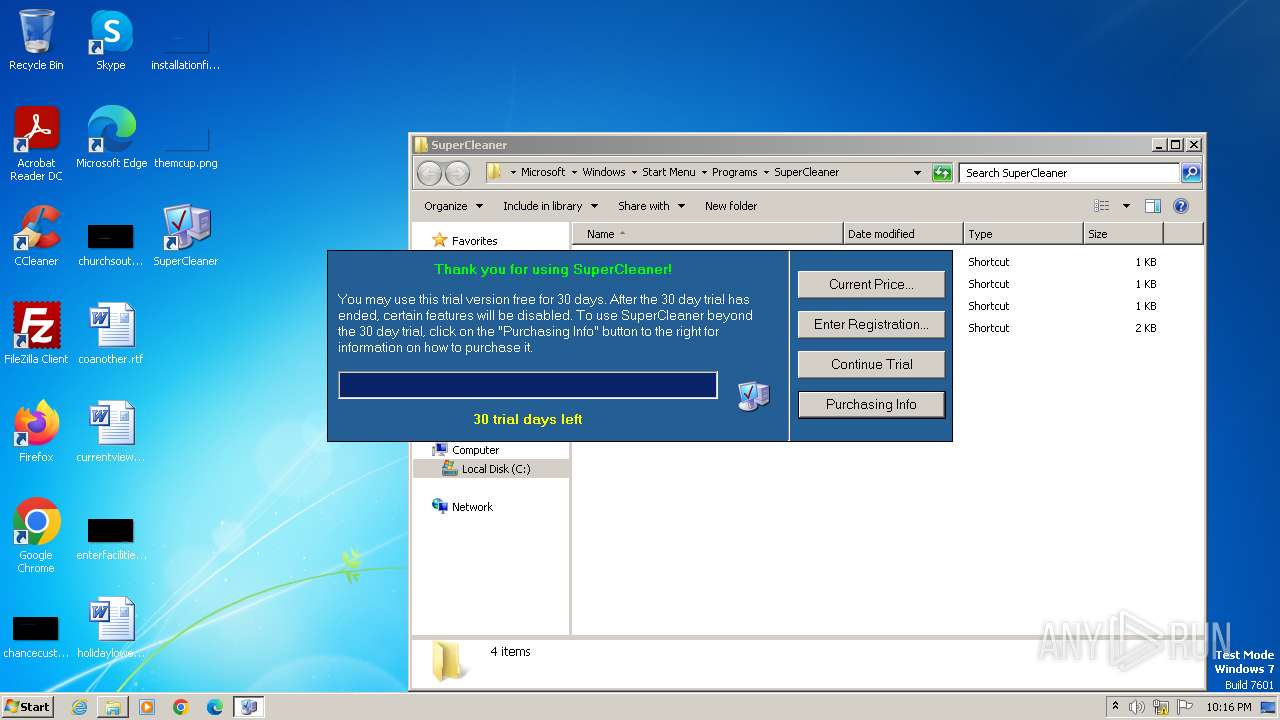Refresh the SuperCleaner folder view

(x=942, y=173)
